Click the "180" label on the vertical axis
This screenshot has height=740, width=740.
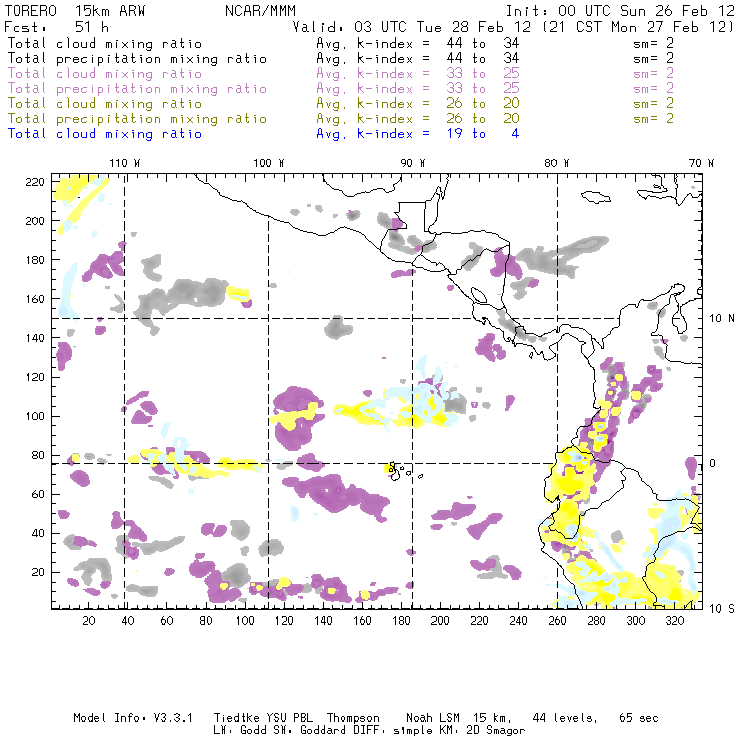[35, 260]
